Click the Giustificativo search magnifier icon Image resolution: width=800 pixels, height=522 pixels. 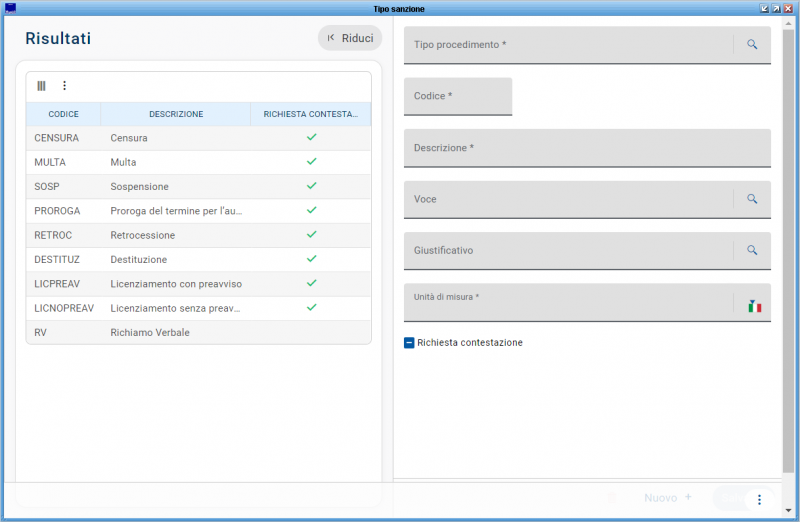pyautogui.click(x=752, y=250)
